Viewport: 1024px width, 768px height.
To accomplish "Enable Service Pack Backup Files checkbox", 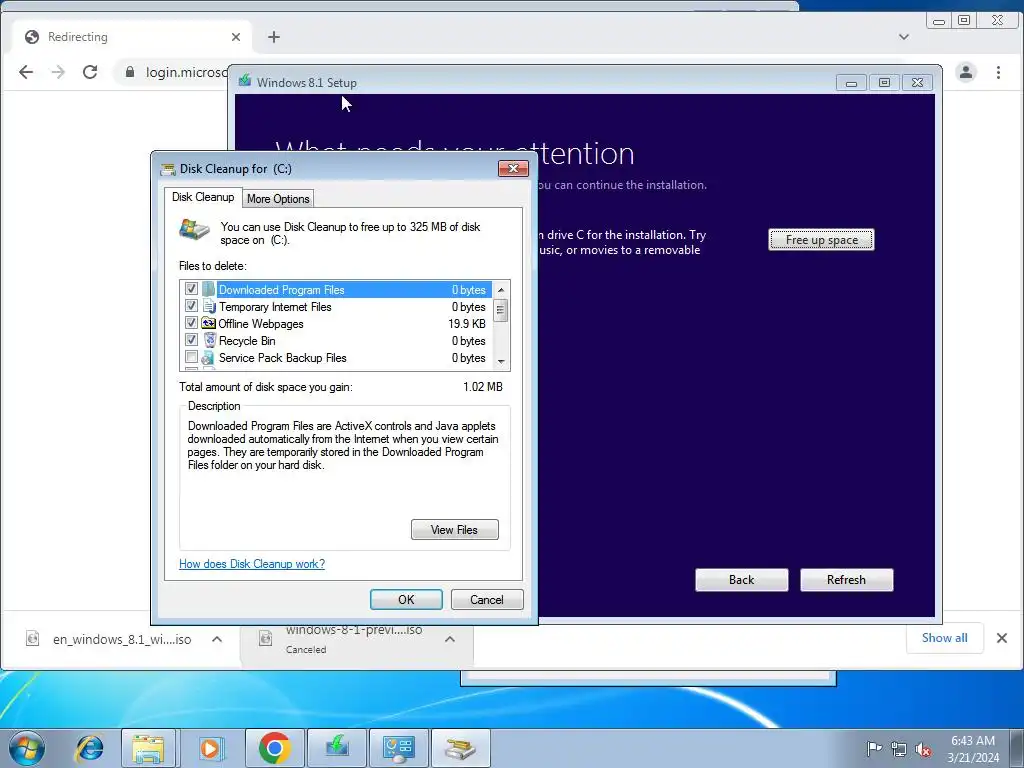I will coord(191,357).
